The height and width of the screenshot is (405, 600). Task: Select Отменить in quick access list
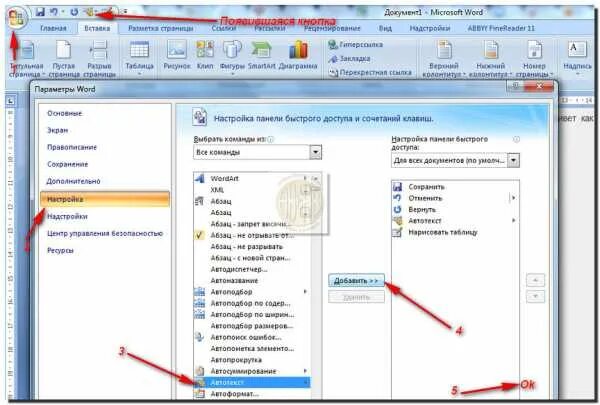click(455, 198)
